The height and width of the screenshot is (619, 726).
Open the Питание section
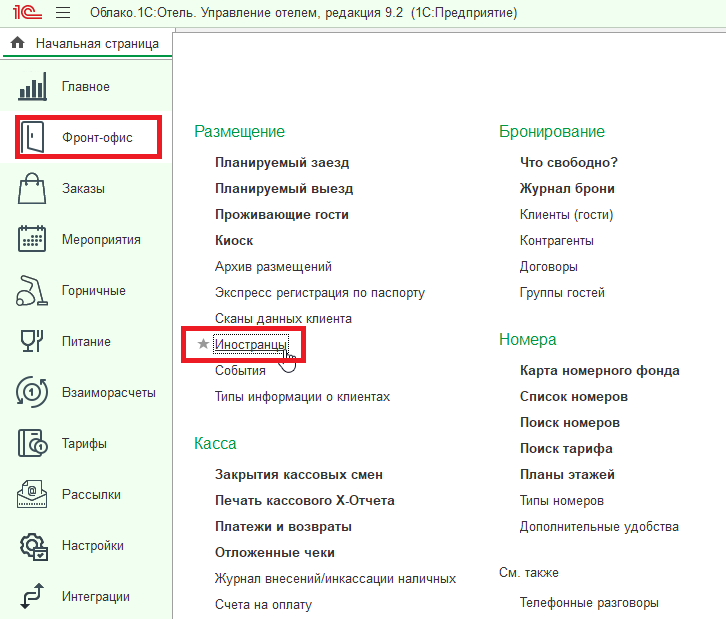pyautogui.click(x=87, y=341)
